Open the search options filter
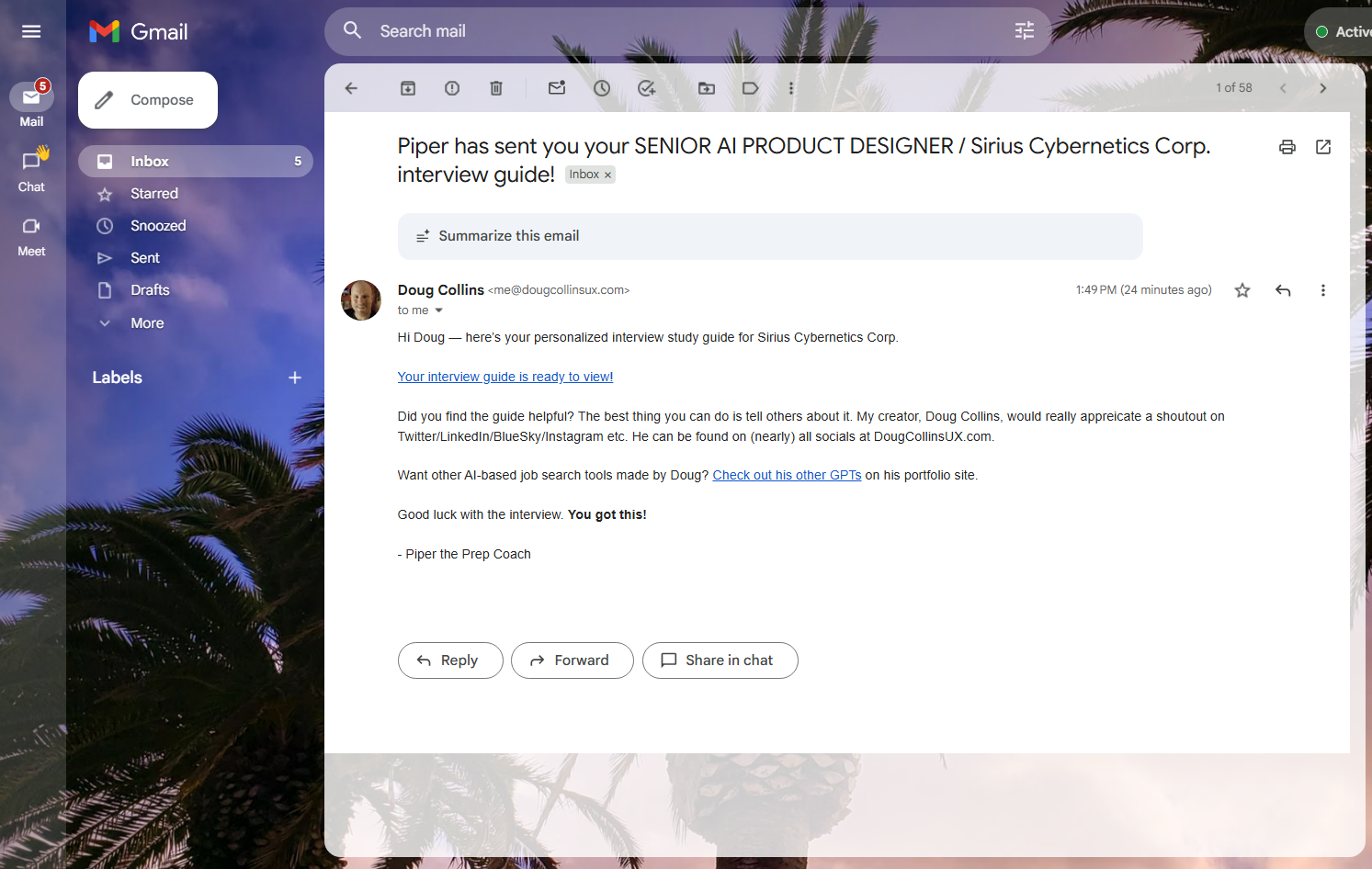 click(x=1025, y=31)
